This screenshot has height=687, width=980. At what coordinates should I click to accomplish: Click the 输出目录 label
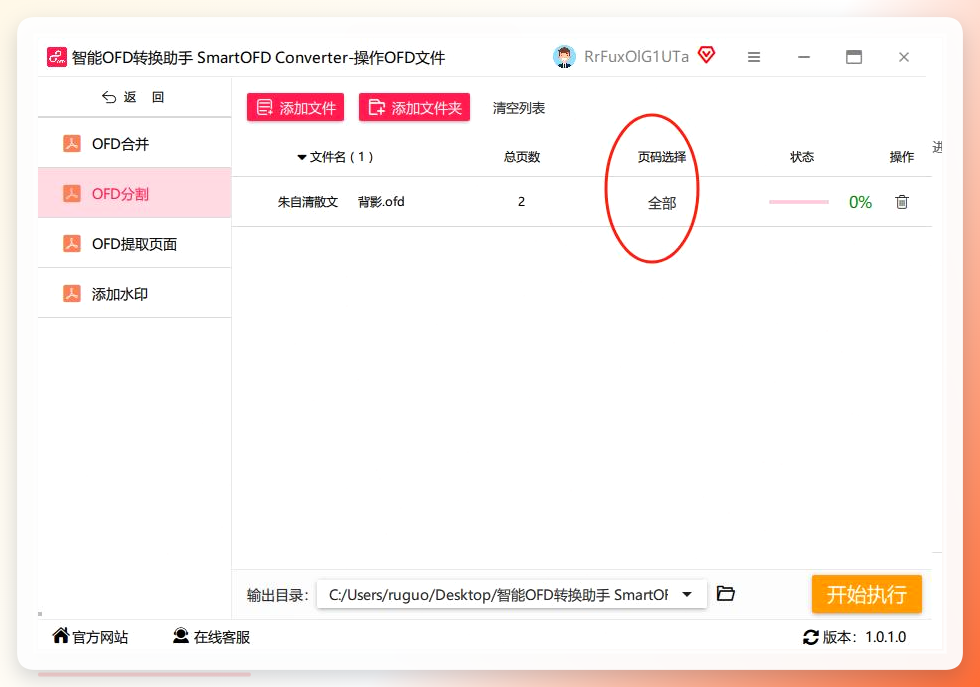(x=278, y=594)
